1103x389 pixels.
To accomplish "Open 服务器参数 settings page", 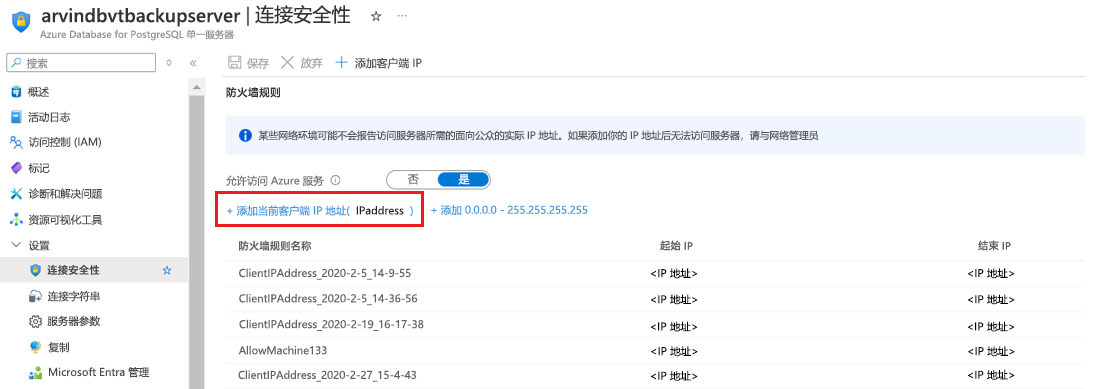I will coord(74,321).
